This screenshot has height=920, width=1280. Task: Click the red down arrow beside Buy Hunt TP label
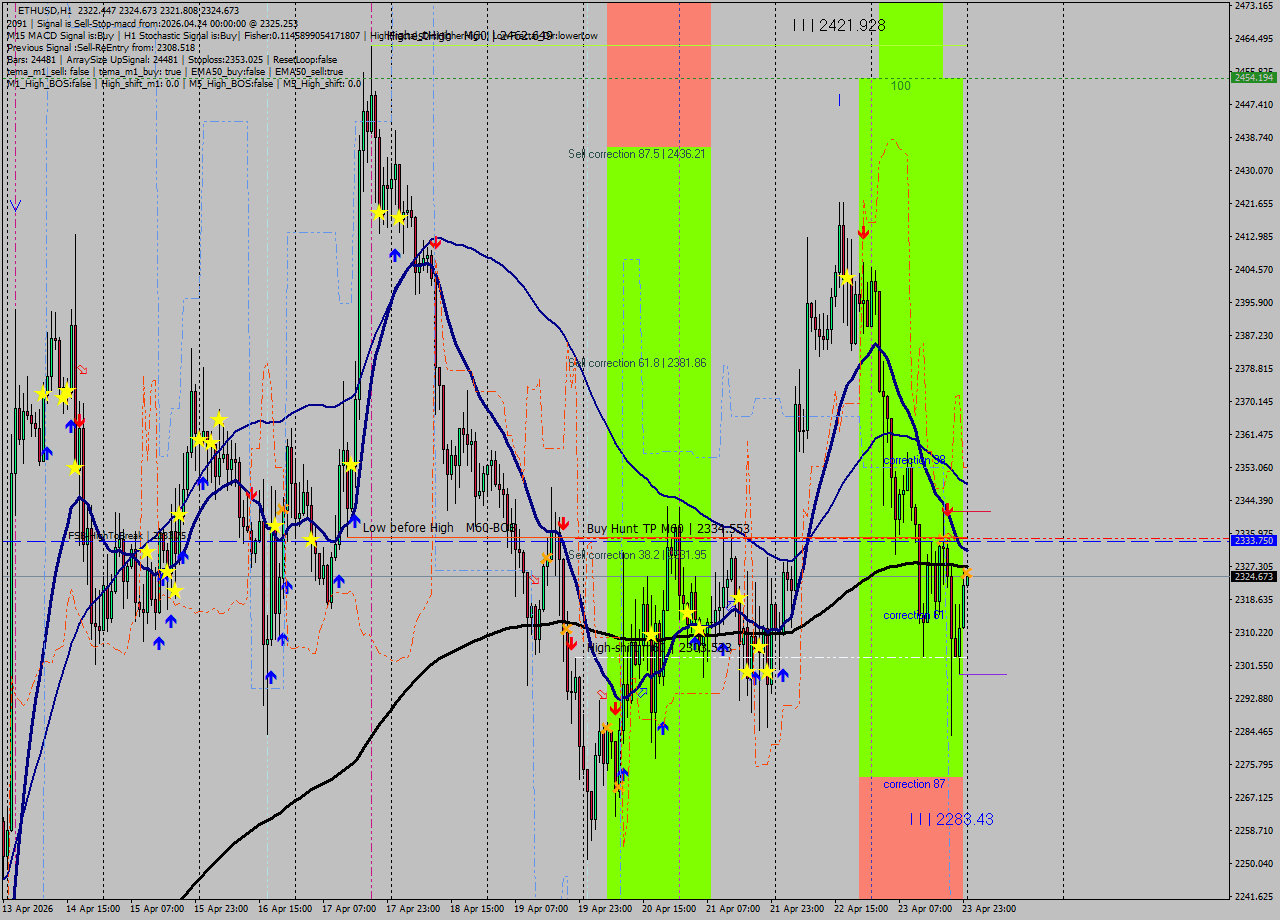[564, 523]
